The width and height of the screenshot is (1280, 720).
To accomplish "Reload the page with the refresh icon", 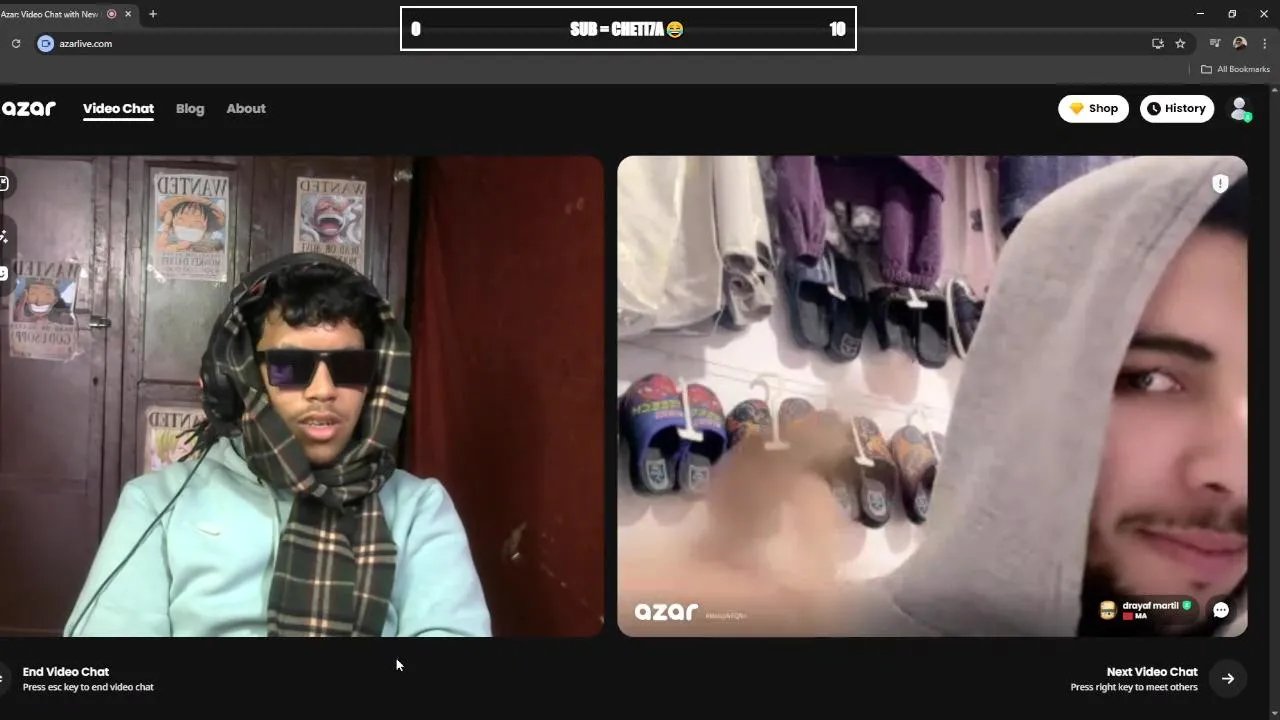I will 16,43.
